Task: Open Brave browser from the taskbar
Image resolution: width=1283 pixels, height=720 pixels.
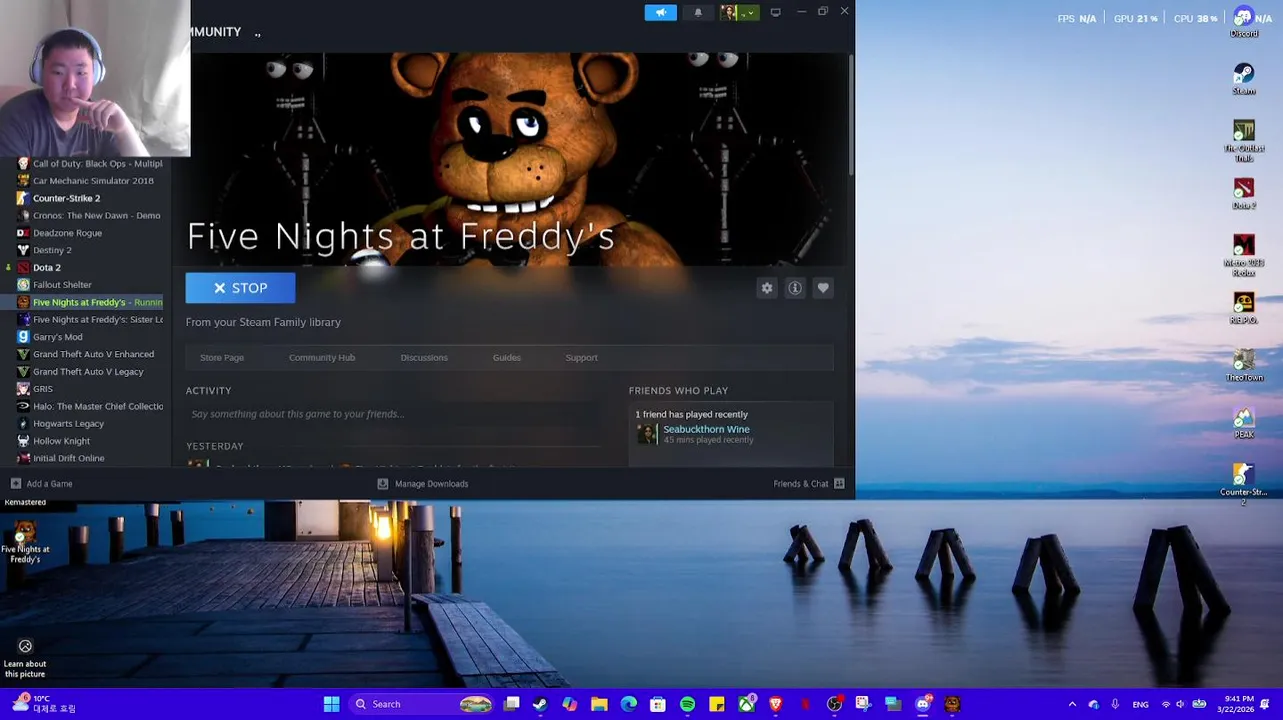Action: tap(775, 704)
